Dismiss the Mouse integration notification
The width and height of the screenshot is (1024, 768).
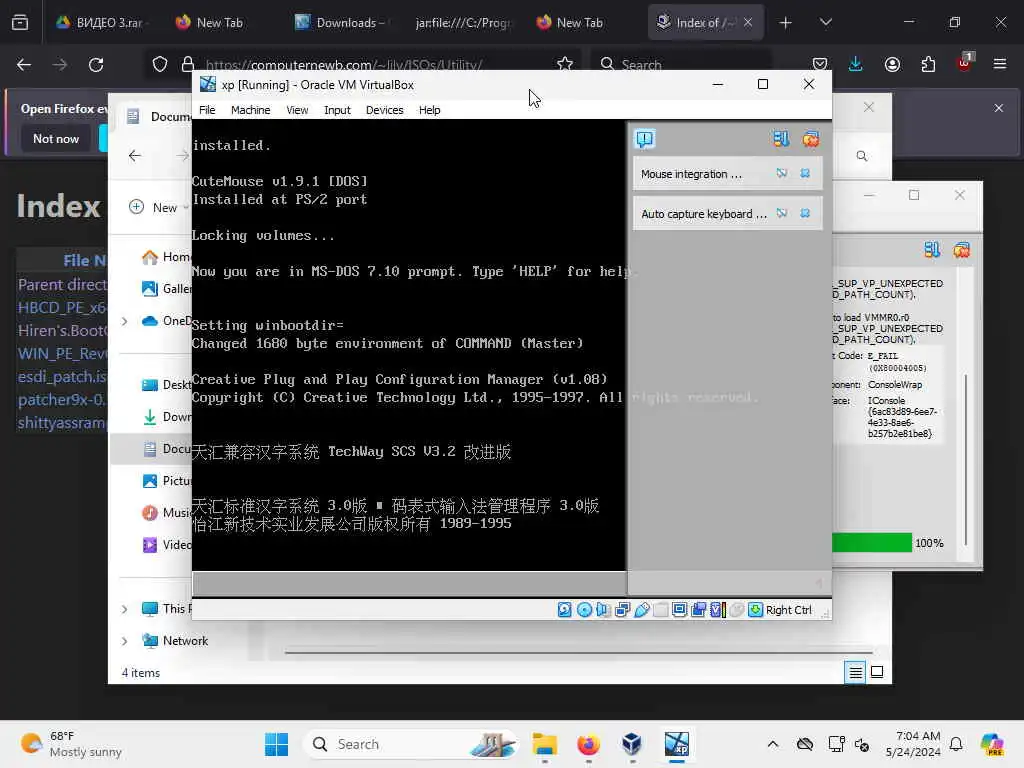point(805,173)
